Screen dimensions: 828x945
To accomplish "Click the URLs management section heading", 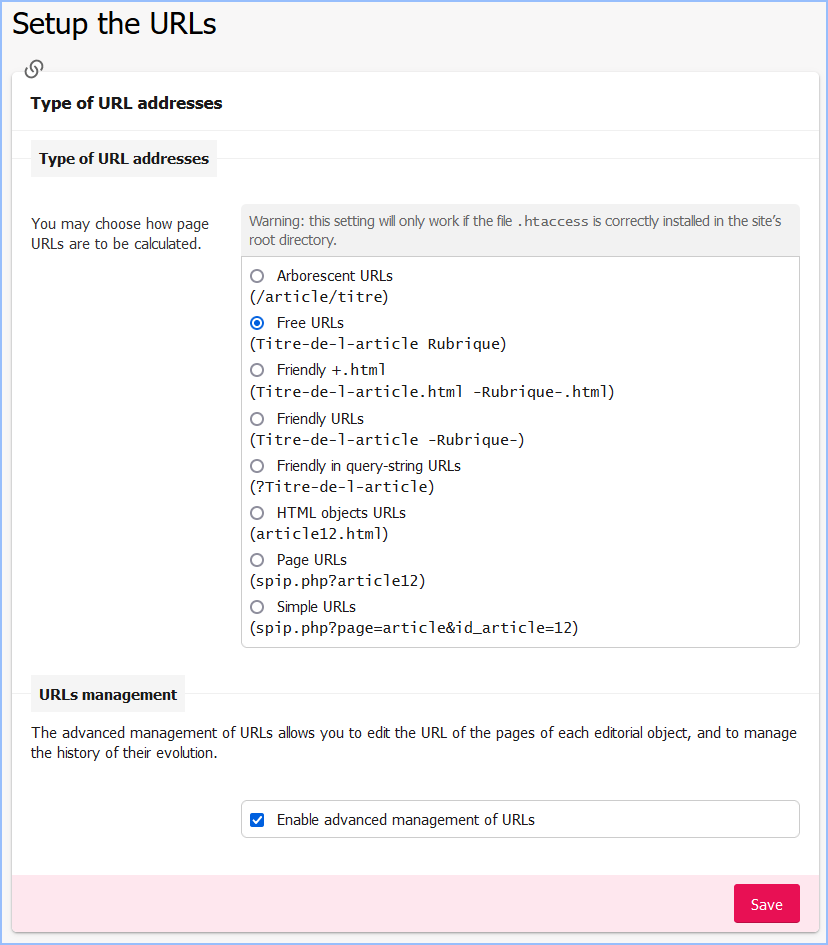I will pos(108,695).
